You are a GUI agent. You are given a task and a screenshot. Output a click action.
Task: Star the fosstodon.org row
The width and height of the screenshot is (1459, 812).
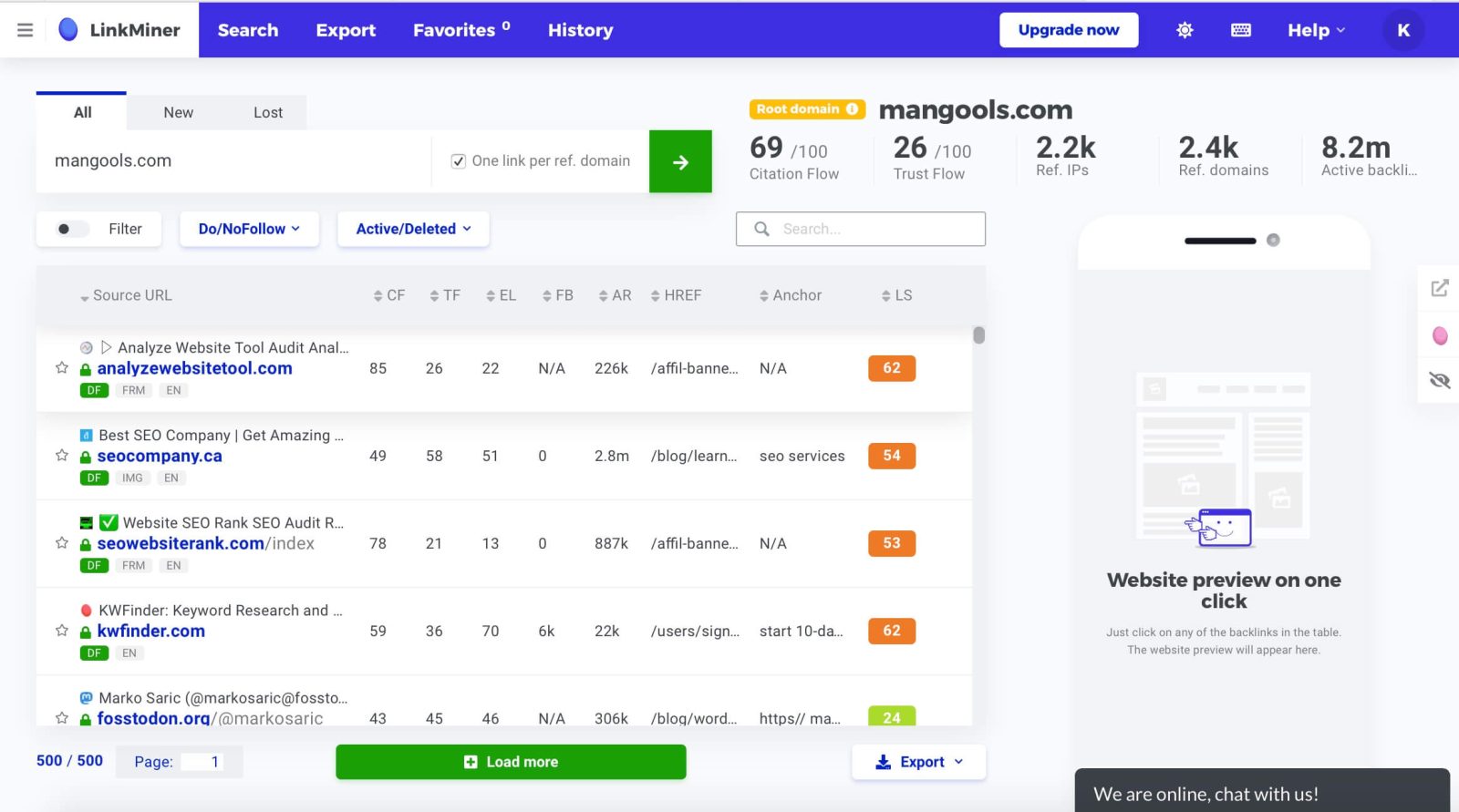pyautogui.click(x=62, y=718)
